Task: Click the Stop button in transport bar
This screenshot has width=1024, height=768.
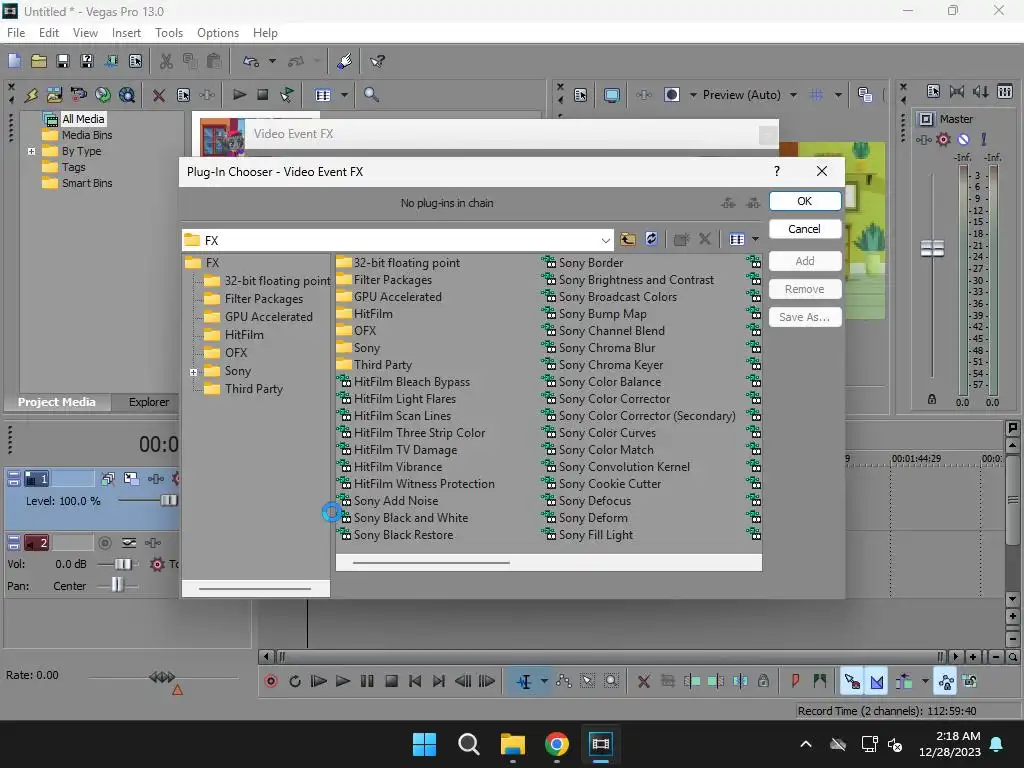Action: coord(391,681)
